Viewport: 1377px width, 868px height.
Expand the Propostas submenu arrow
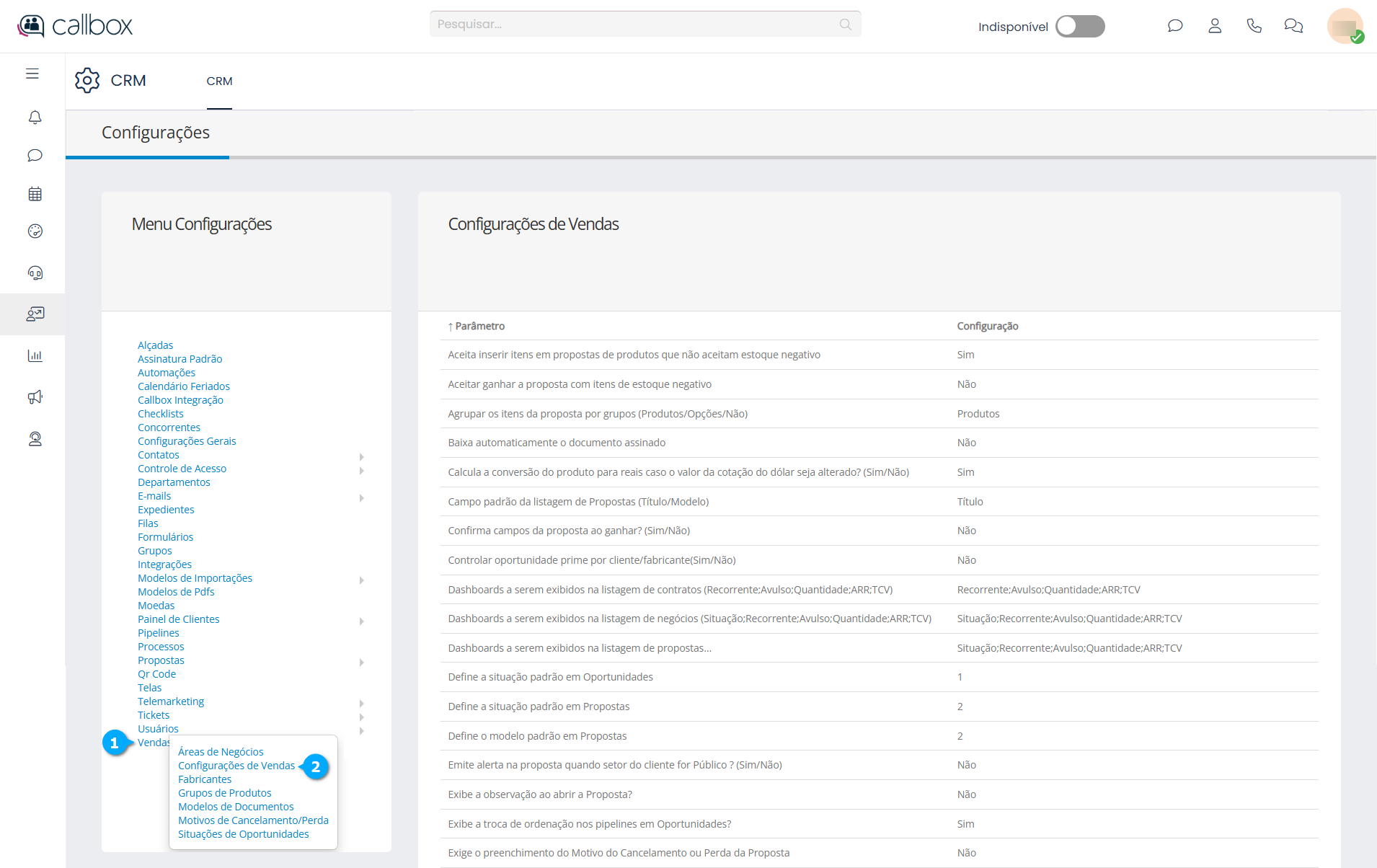coord(362,663)
